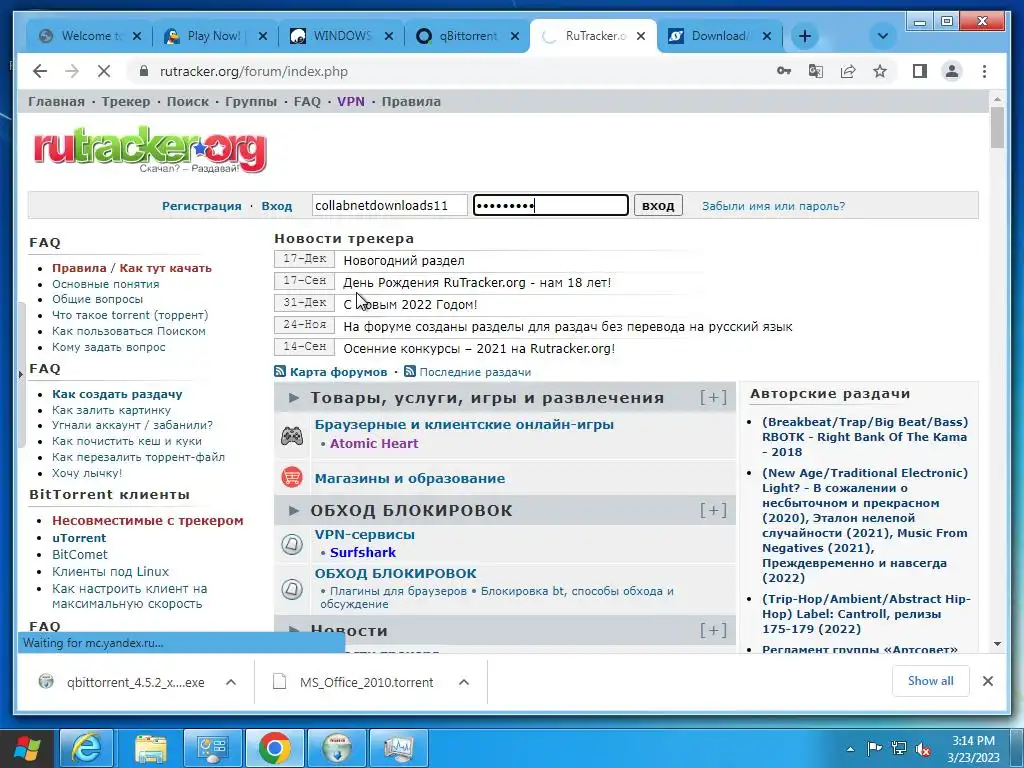Click the saved passwords key icon
Viewport: 1024px width, 768px height.
(x=784, y=71)
